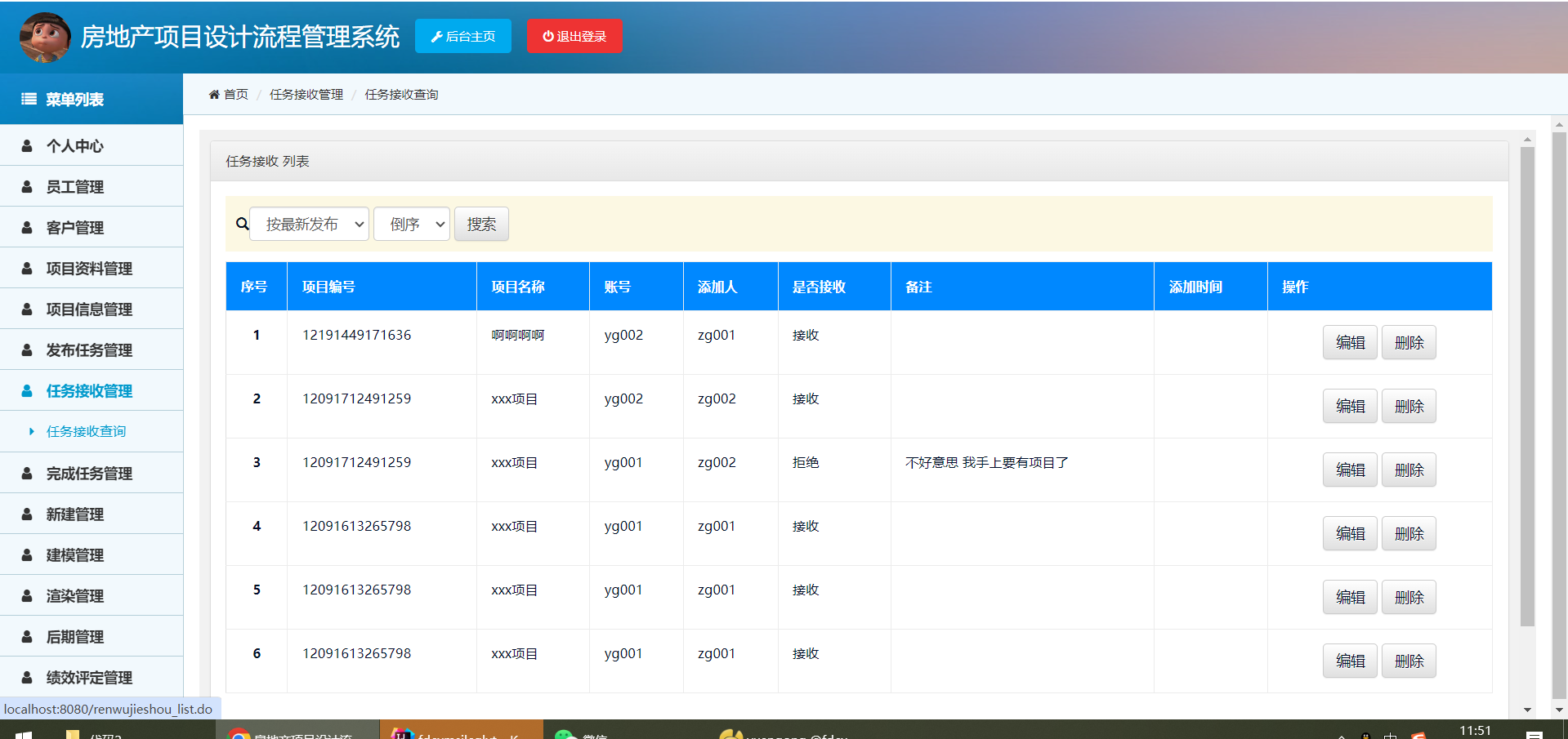This screenshot has width=1568, height=739.
Task: Expand 项目信息管理 menu section
Action: tap(92, 309)
